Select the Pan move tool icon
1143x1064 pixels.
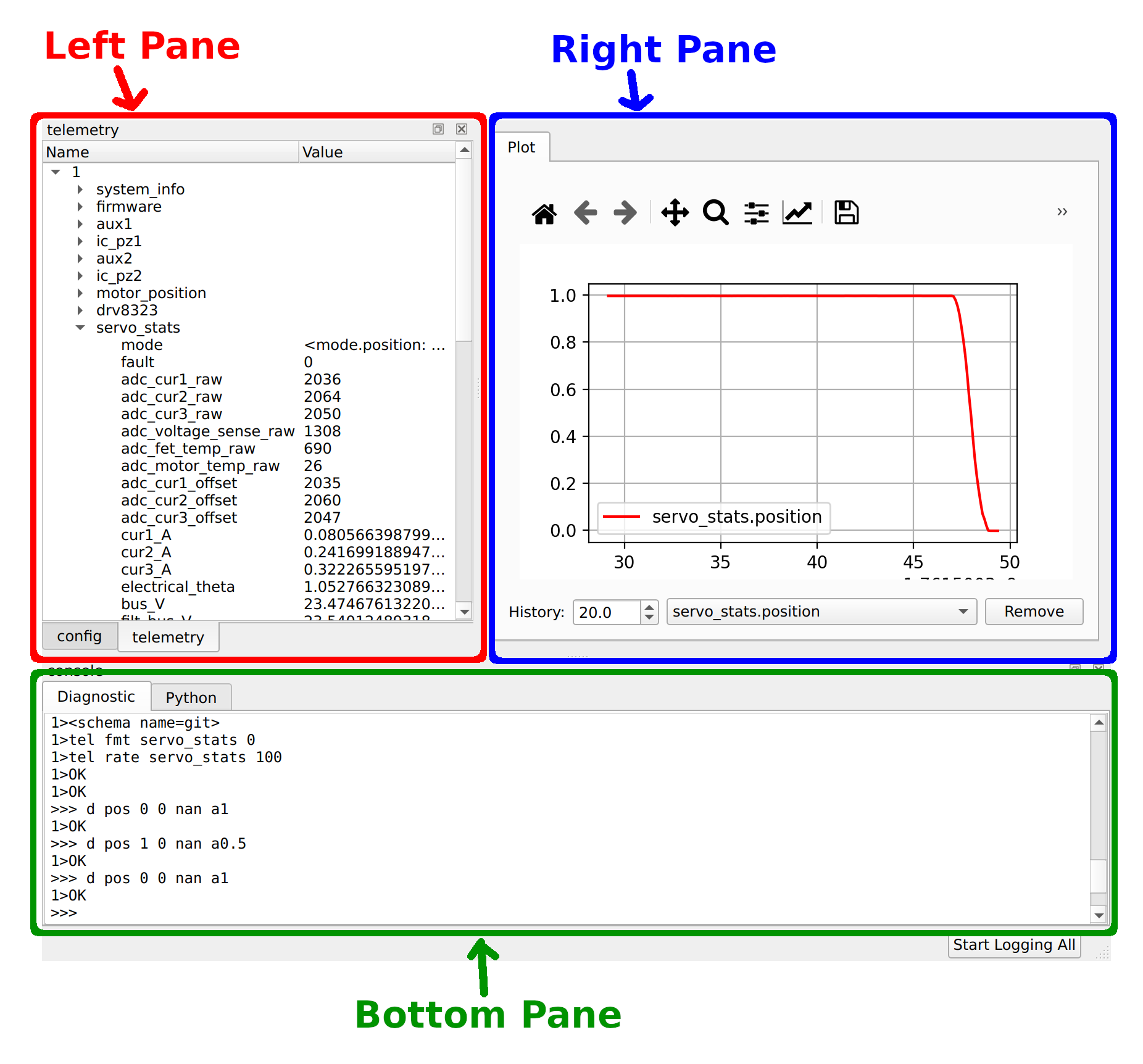pyautogui.click(x=675, y=213)
